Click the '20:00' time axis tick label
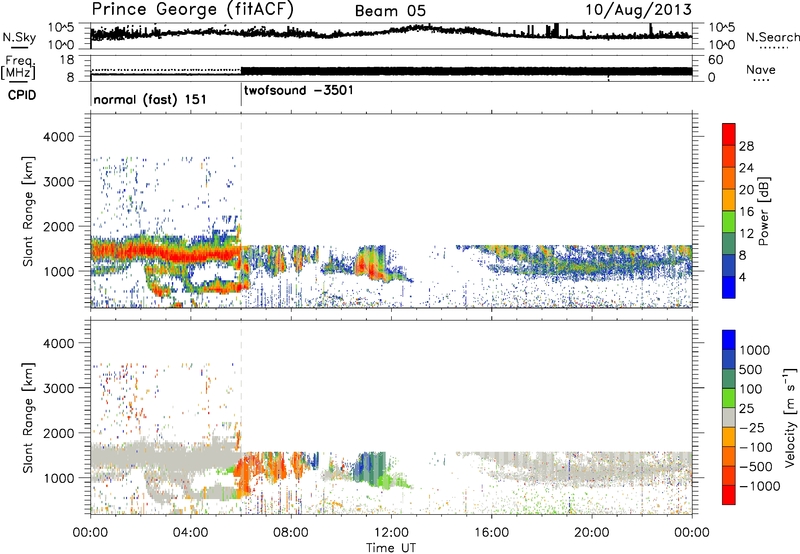The image size is (800, 554). point(592,533)
